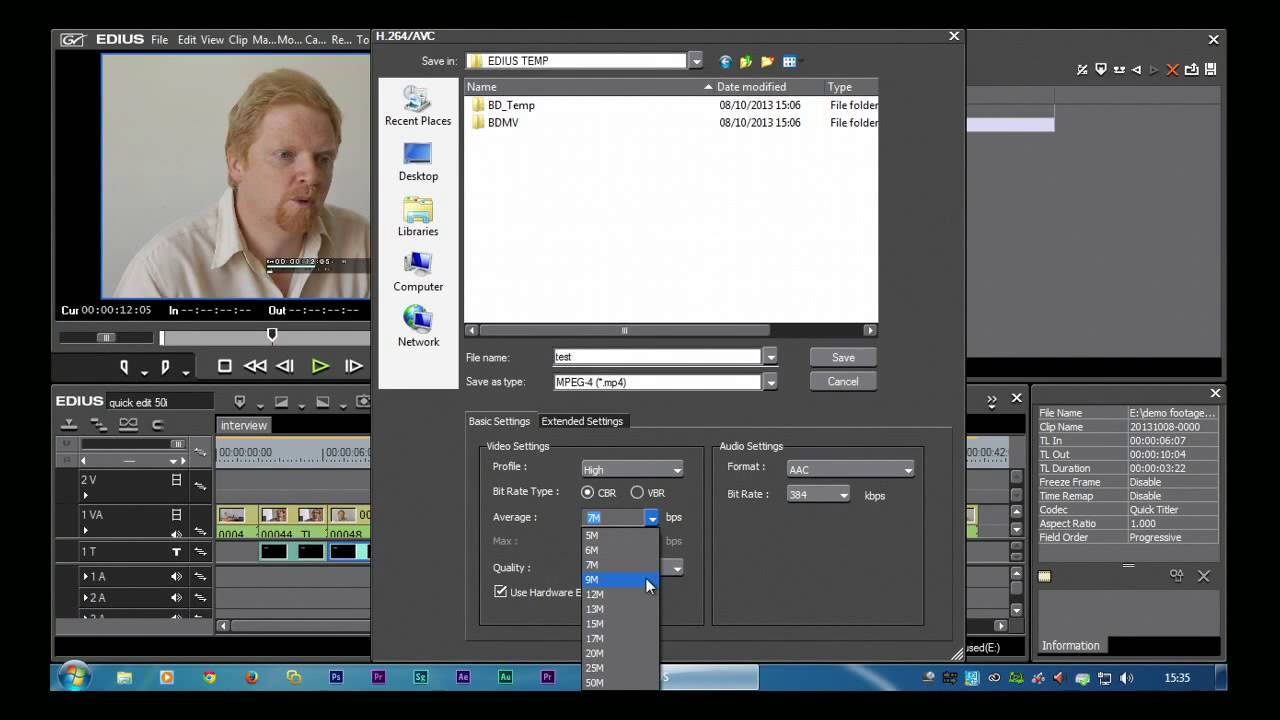The height and width of the screenshot is (720, 1280).
Task: Click the previous arrow icon in bin toolbar
Action: click(x=1136, y=69)
